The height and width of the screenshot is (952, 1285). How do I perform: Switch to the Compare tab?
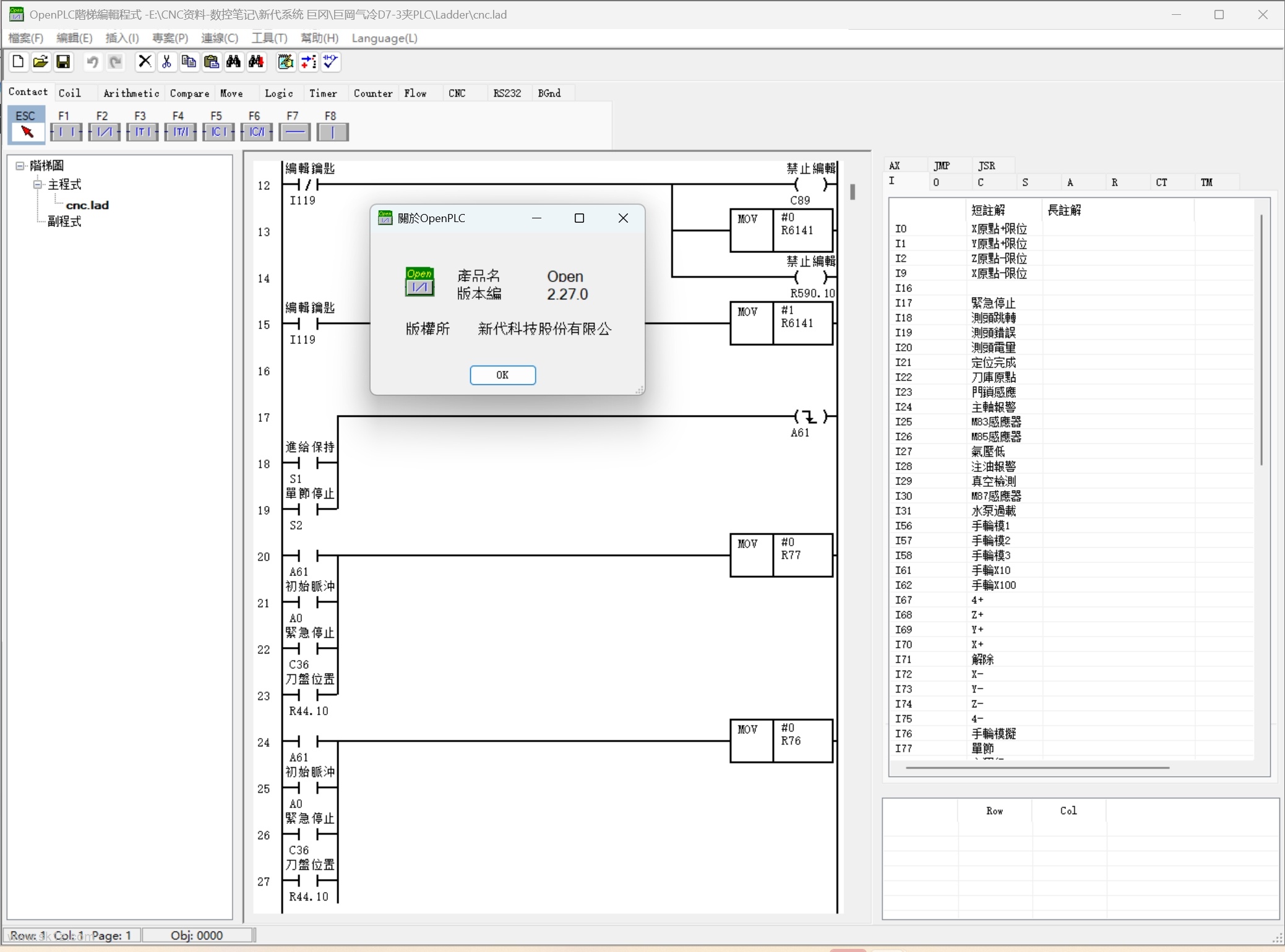[x=189, y=93]
